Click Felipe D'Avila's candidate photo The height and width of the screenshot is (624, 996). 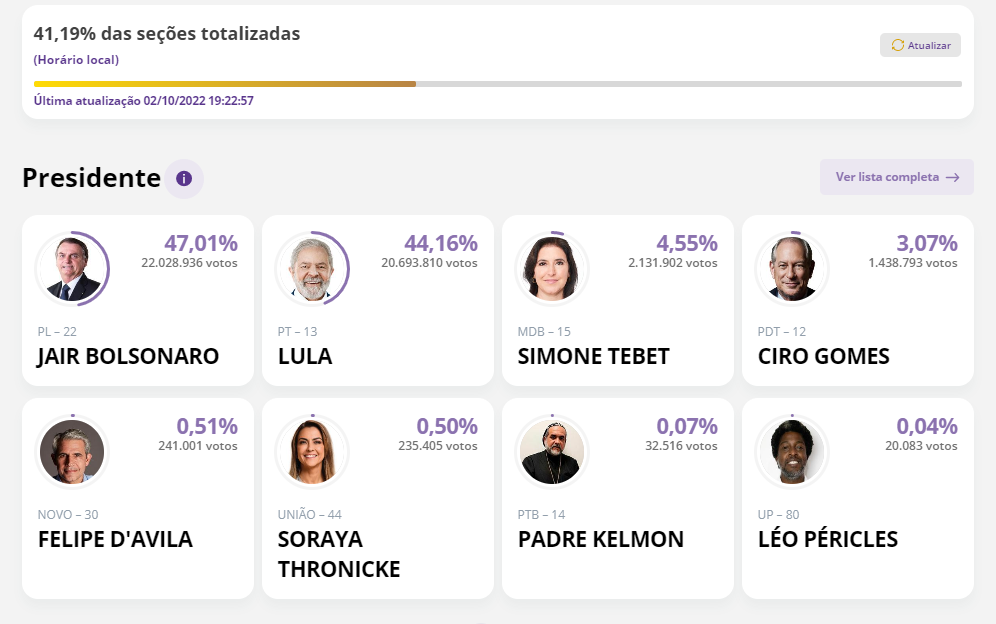72,452
